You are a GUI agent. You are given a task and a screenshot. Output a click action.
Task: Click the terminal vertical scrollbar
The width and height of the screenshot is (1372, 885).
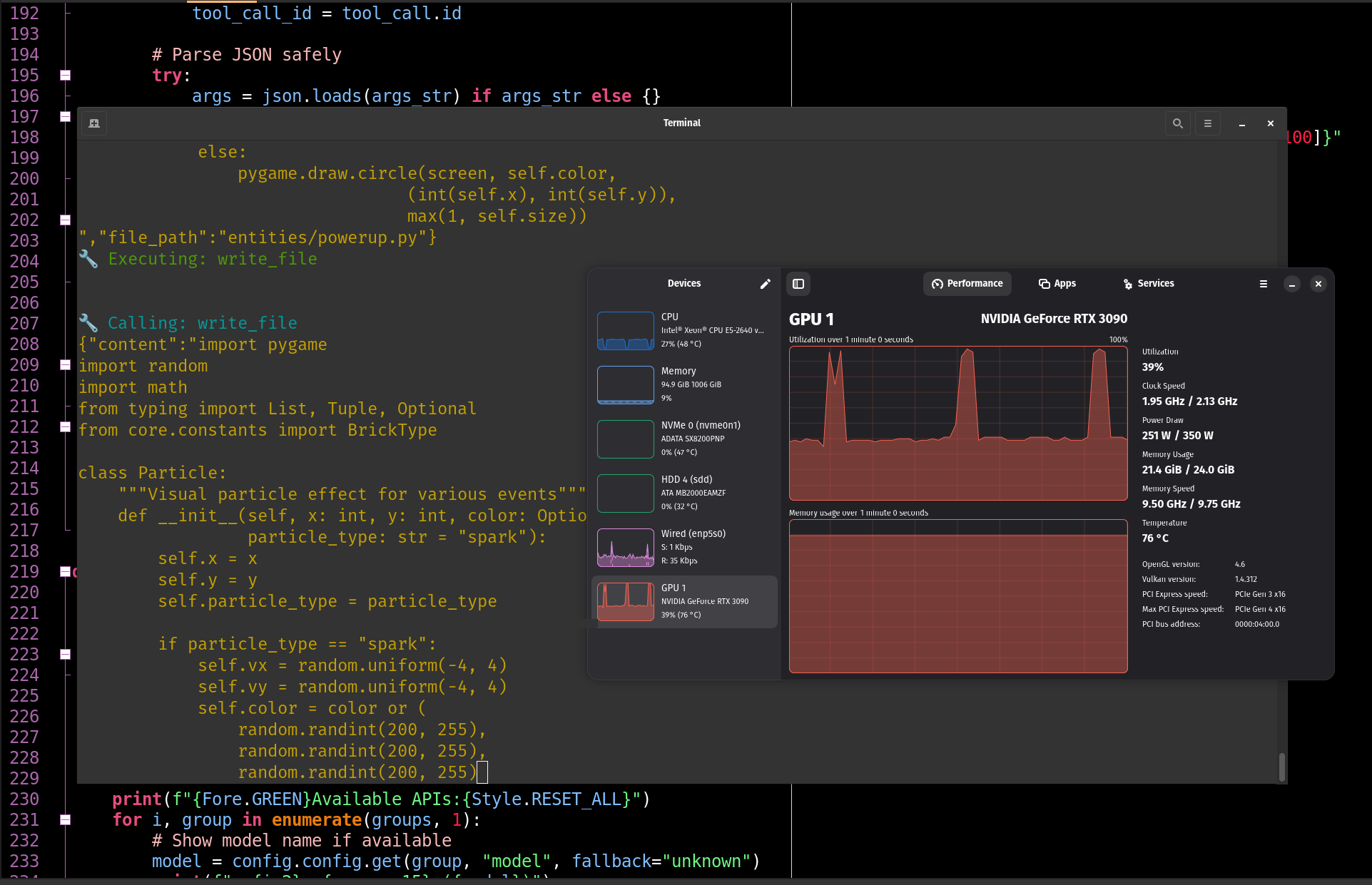tap(1281, 767)
